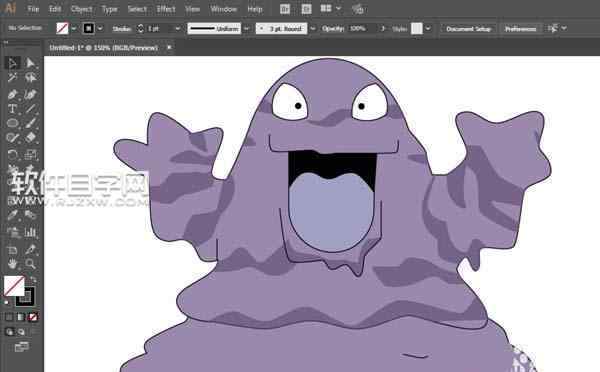The width and height of the screenshot is (600, 372).
Task: Select the Hand tool
Action: pos(12,264)
